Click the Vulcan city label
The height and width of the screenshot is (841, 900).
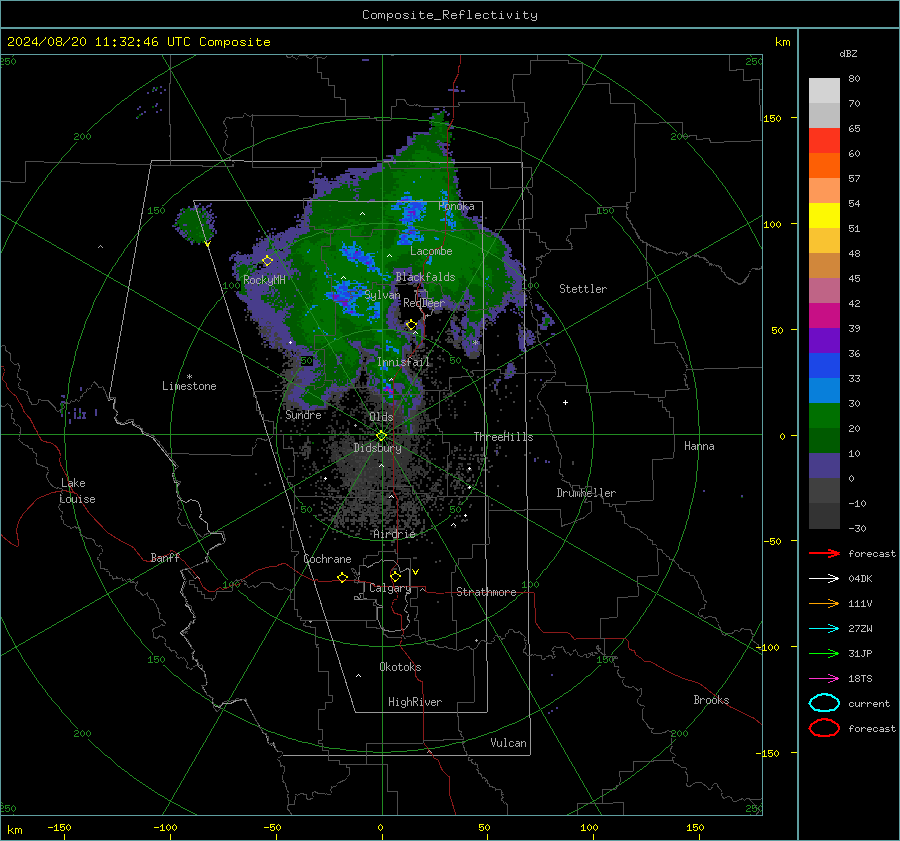[508, 743]
